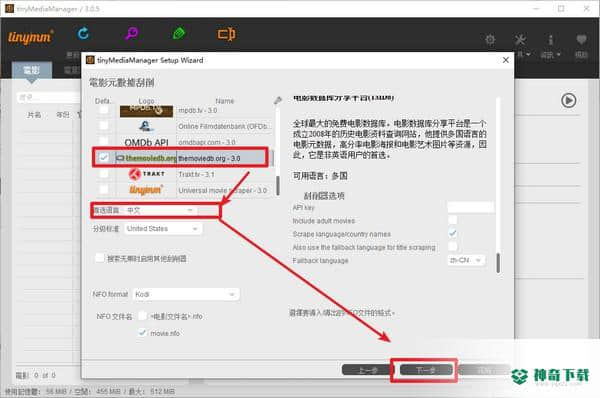Select the first movies tab in main window
Viewport: 600px width, 398px height.
click(31, 70)
